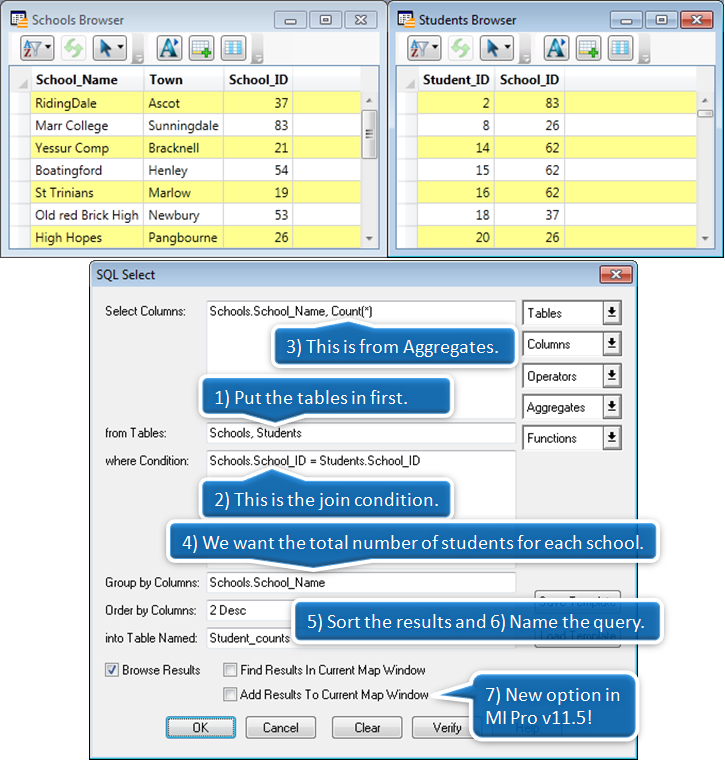The image size is (725, 761).
Task: Select Student_ID 8 cell in Students Browser
Action: pos(456,125)
